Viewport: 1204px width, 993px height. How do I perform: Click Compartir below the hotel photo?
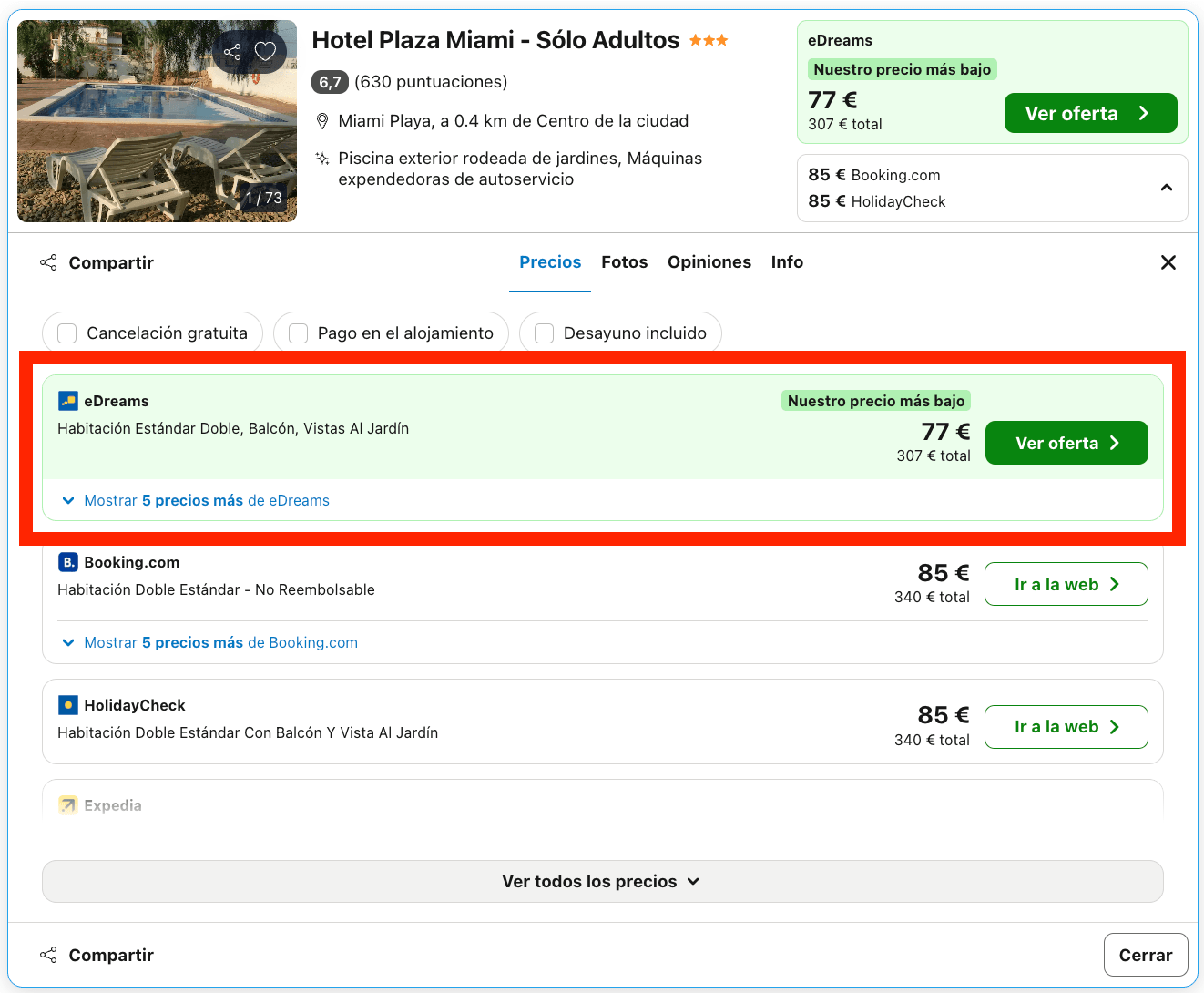click(x=97, y=262)
